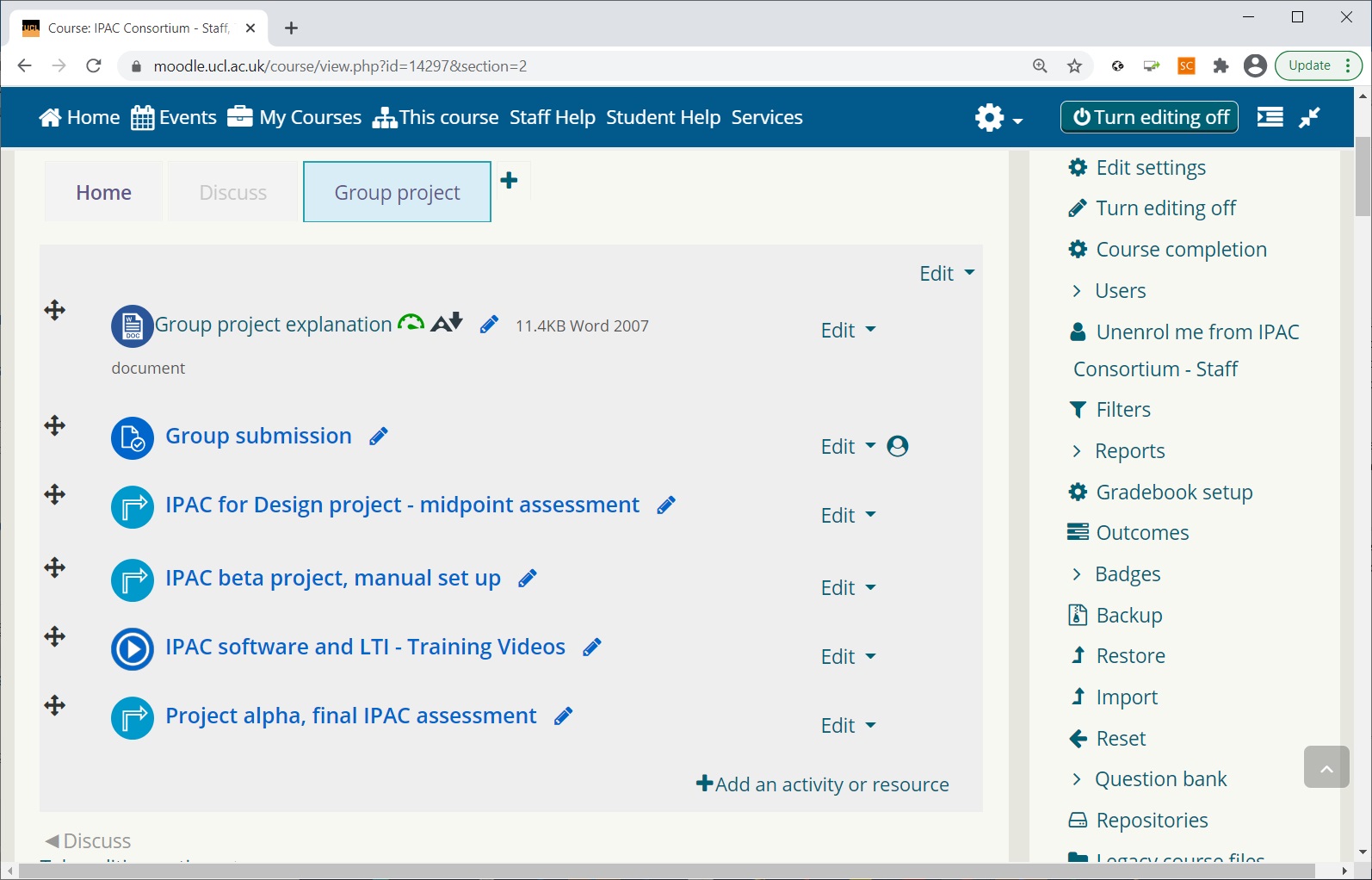Click the pencil icon next to Group submission title
The image size is (1372, 880).
click(379, 437)
